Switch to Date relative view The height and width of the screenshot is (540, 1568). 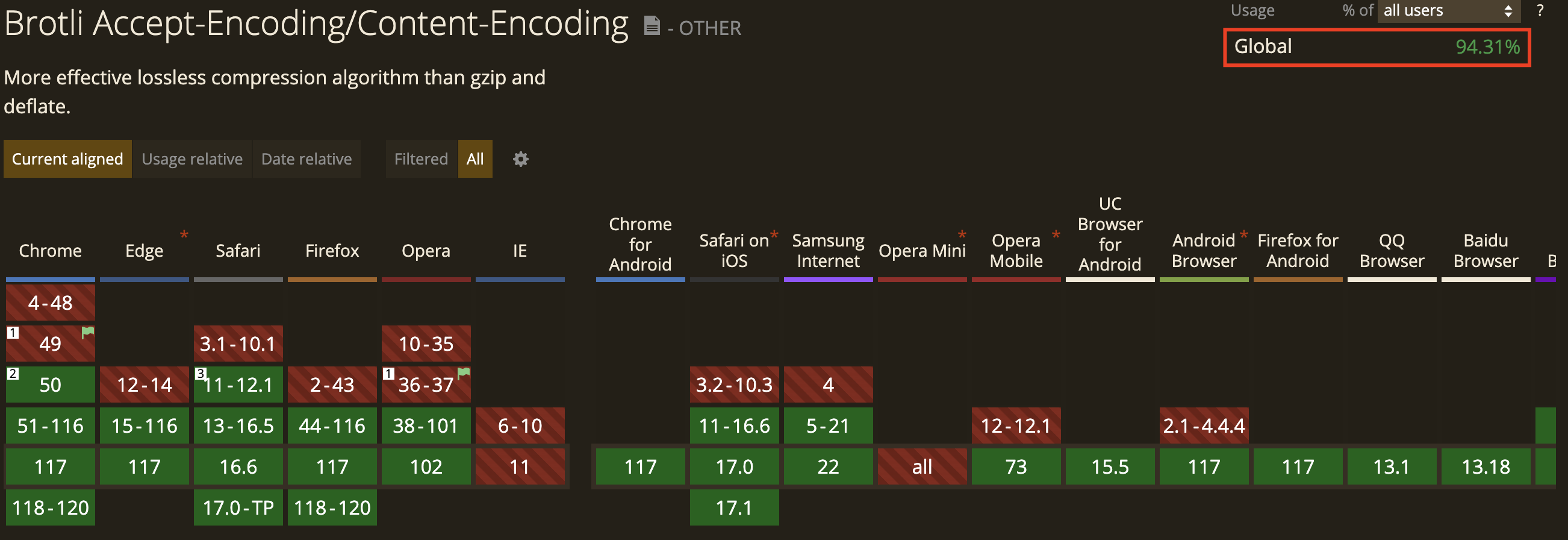[306, 159]
